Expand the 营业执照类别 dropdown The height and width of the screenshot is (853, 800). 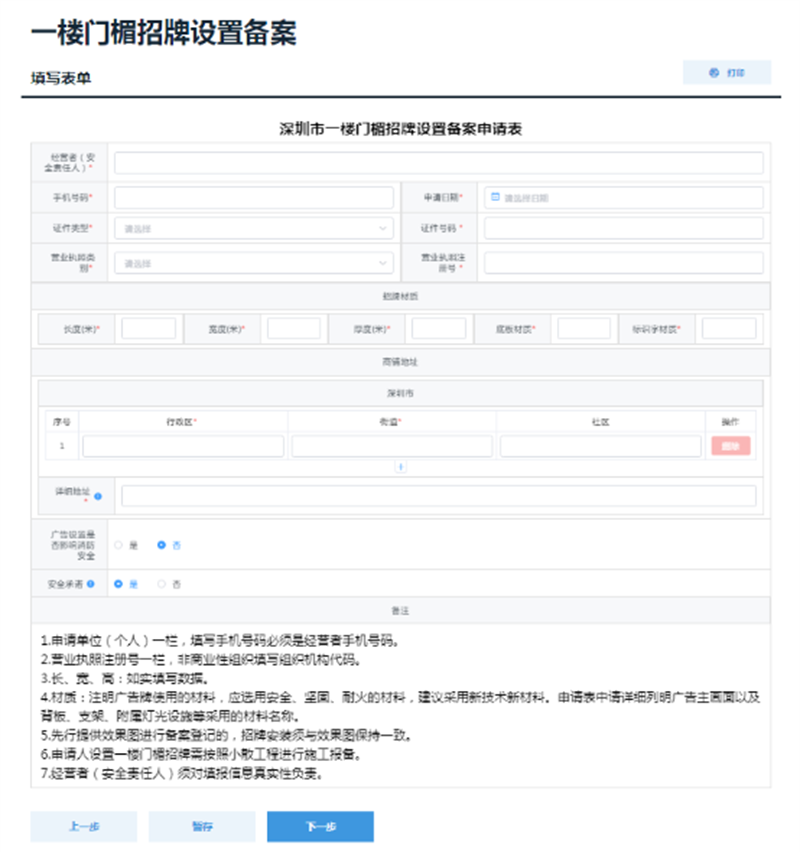254,263
